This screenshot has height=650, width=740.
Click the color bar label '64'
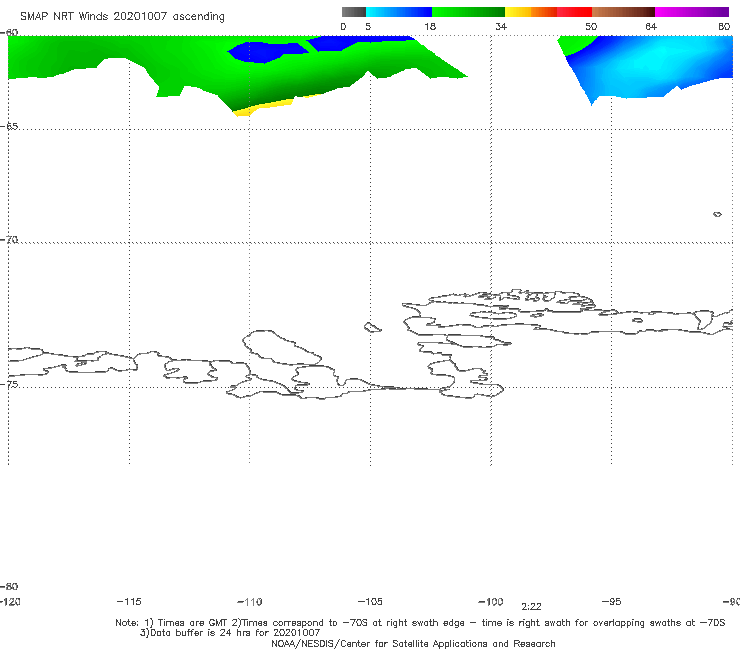click(651, 27)
